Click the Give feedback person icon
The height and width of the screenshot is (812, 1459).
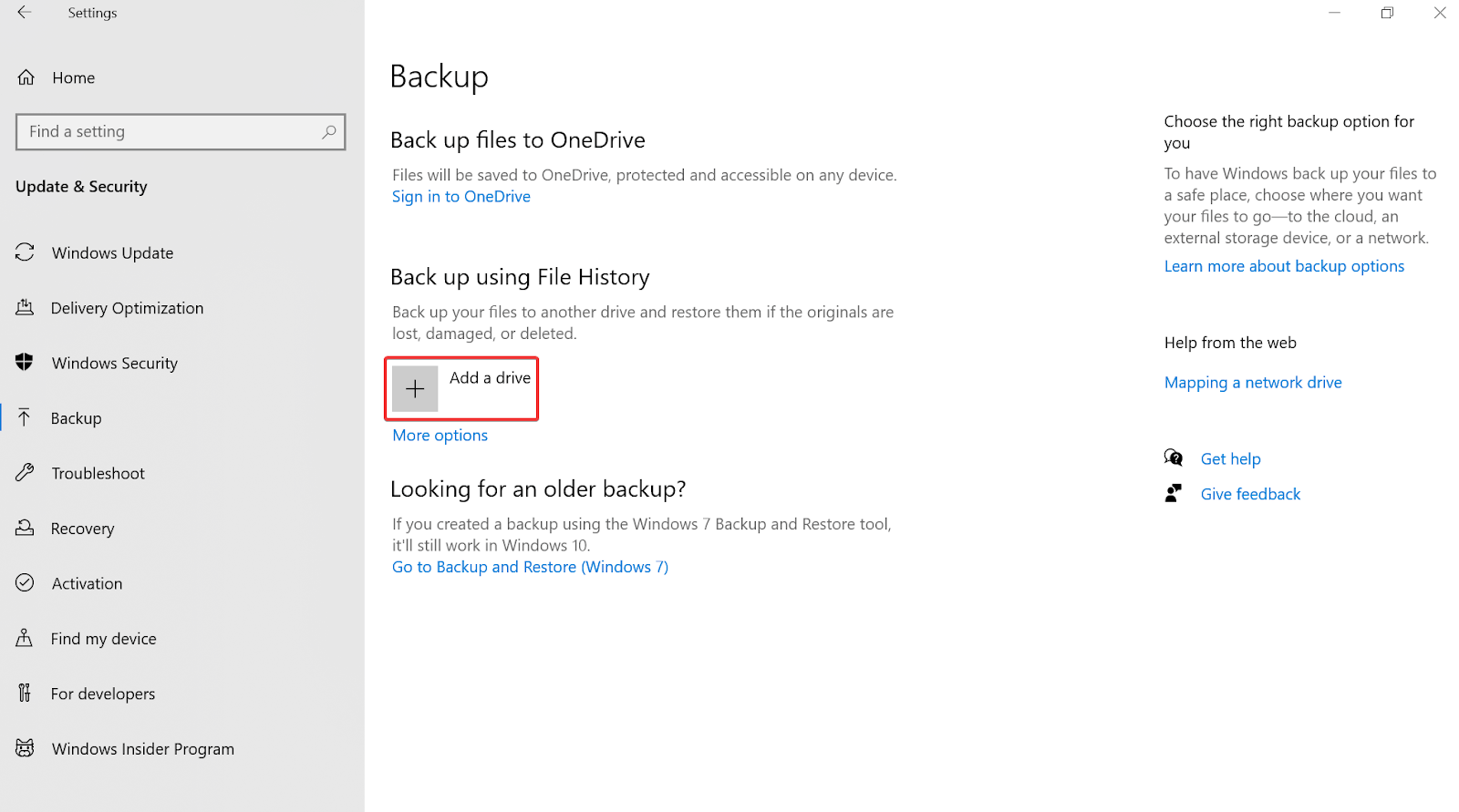coord(1174,494)
